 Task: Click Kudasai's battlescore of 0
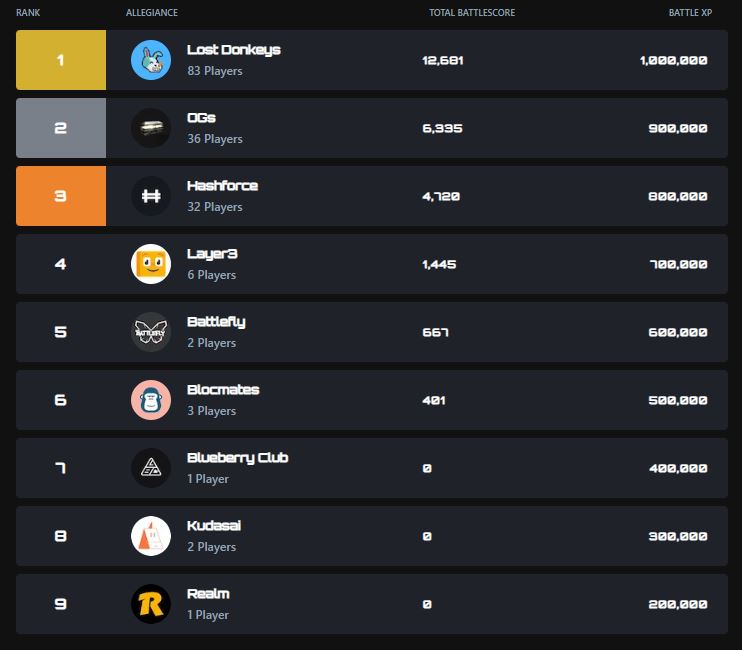click(427, 536)
